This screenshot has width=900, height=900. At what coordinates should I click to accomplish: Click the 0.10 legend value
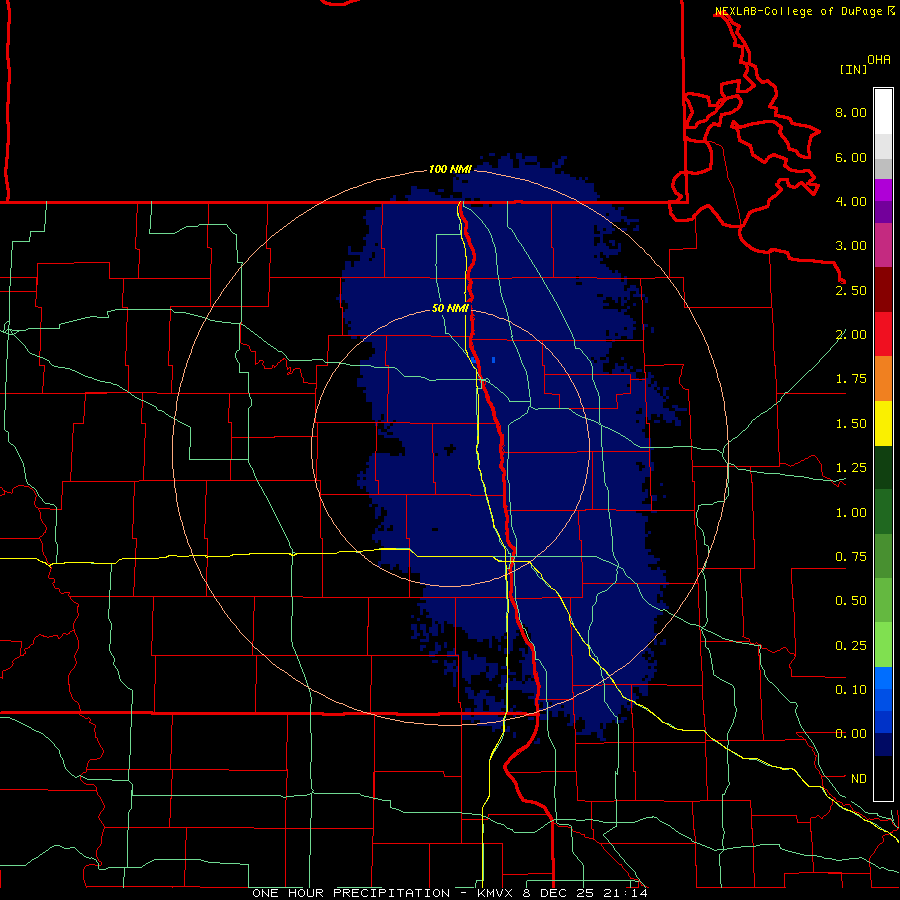pyautogui.click(x=851, y=690)
